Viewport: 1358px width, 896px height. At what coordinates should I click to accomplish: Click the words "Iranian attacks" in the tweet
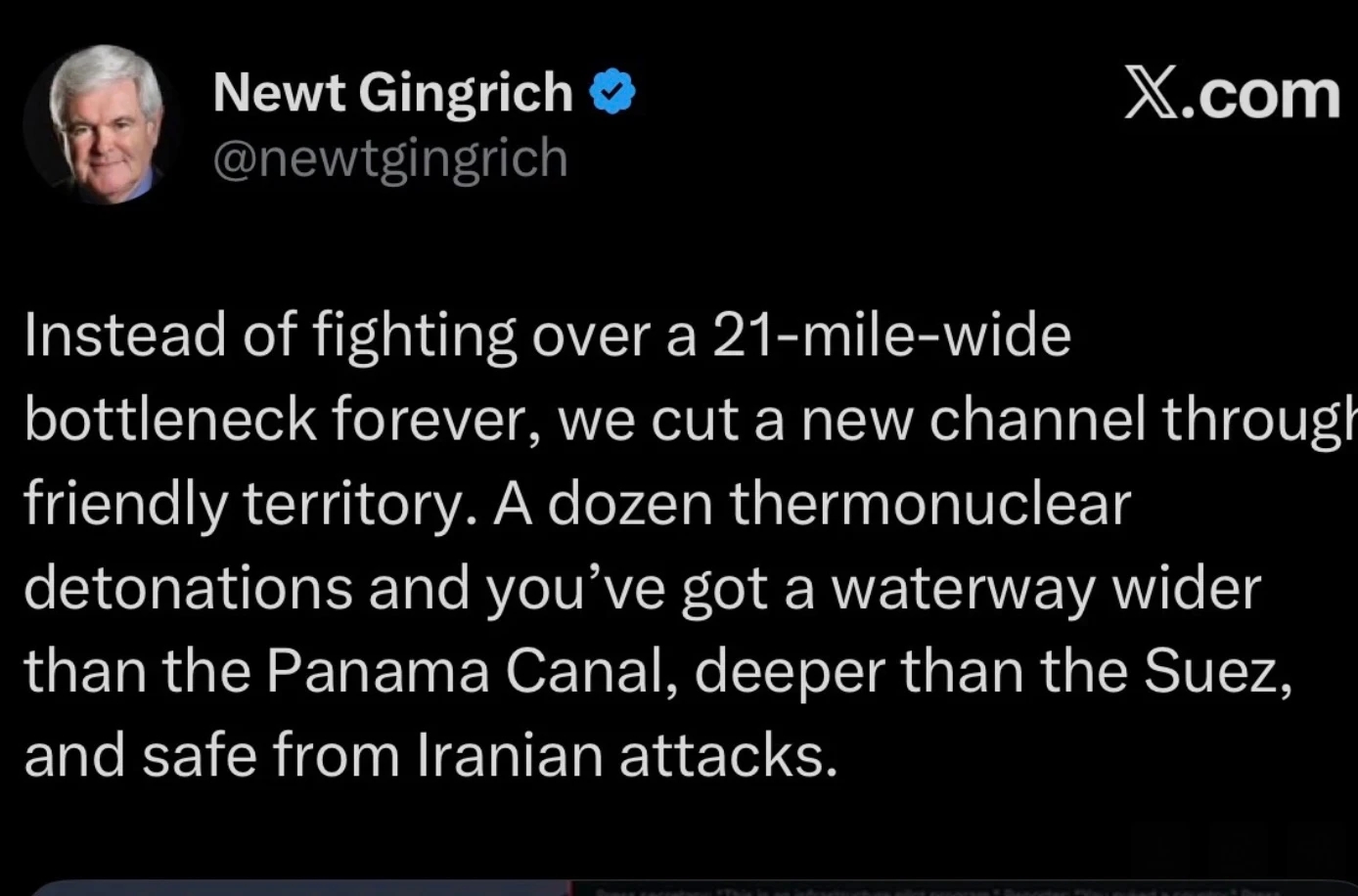click(x=626, y=757)
